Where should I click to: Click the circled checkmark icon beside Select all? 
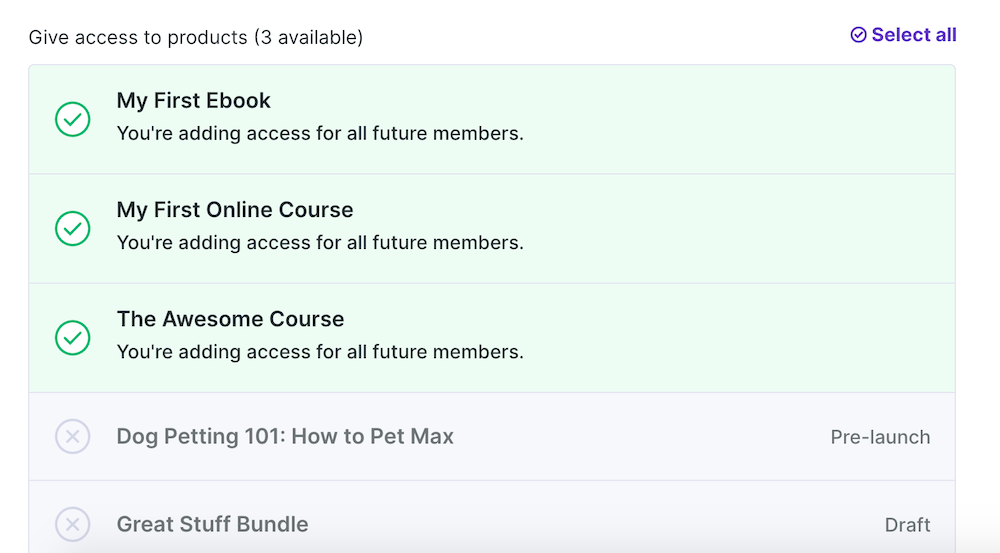click(x=858, y=35)
